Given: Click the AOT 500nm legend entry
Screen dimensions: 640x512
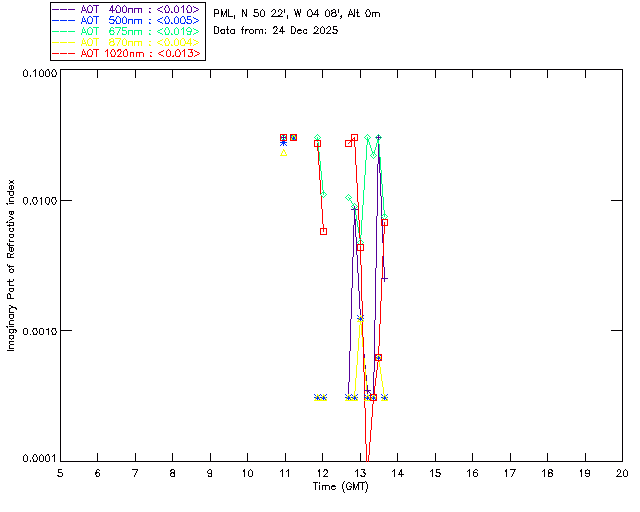Looking at the screenshot, I should [127, 20].
